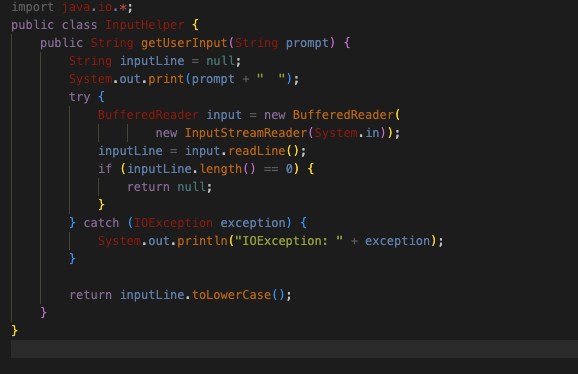This screenshot has width=578, height=374.
Task: Click the 'catch' keyword
Action: 101,223
